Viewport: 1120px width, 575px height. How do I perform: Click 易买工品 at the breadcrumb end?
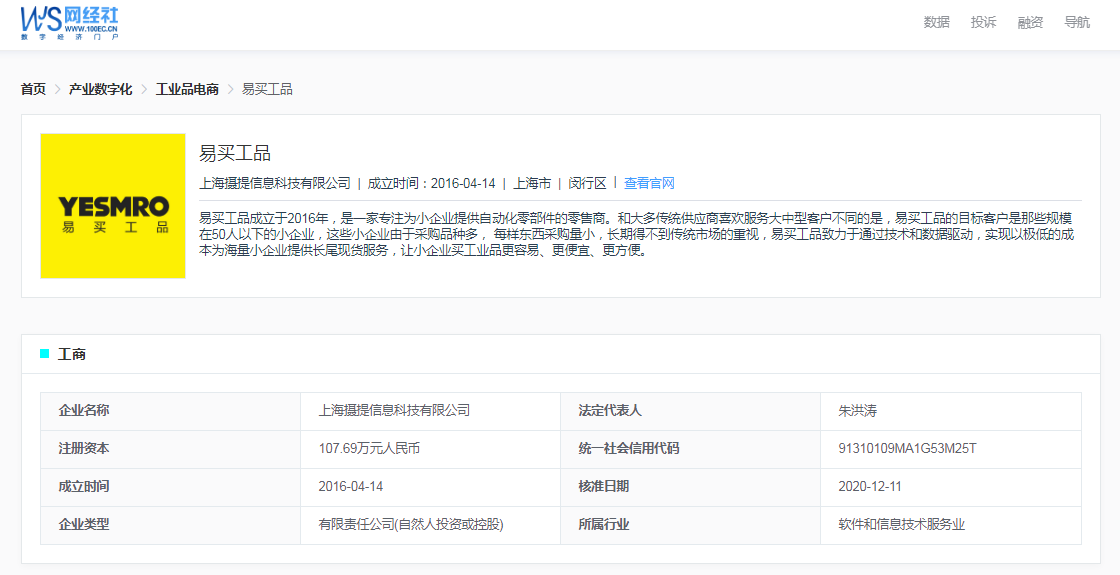tap(267, 89)
